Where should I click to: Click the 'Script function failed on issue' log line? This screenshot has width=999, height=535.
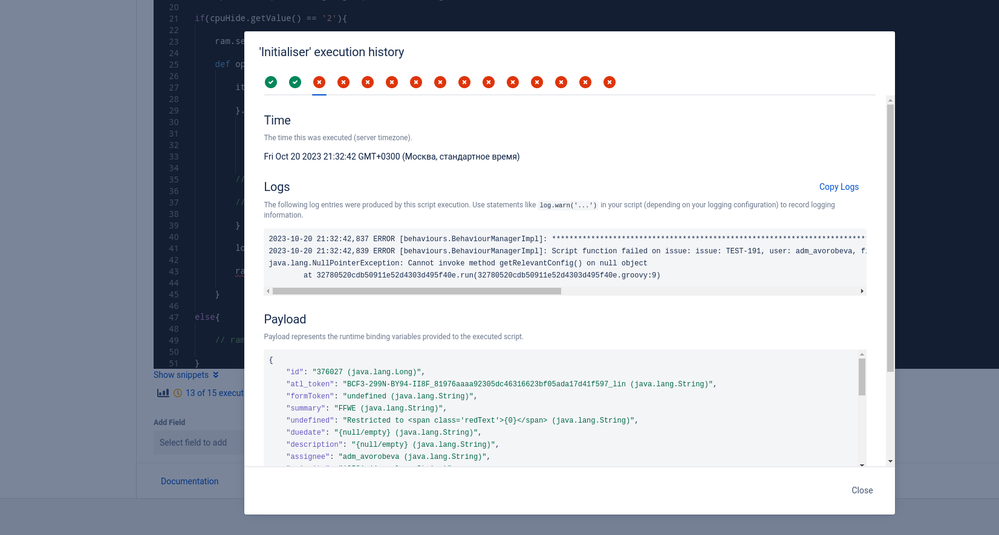coord(567,251)
